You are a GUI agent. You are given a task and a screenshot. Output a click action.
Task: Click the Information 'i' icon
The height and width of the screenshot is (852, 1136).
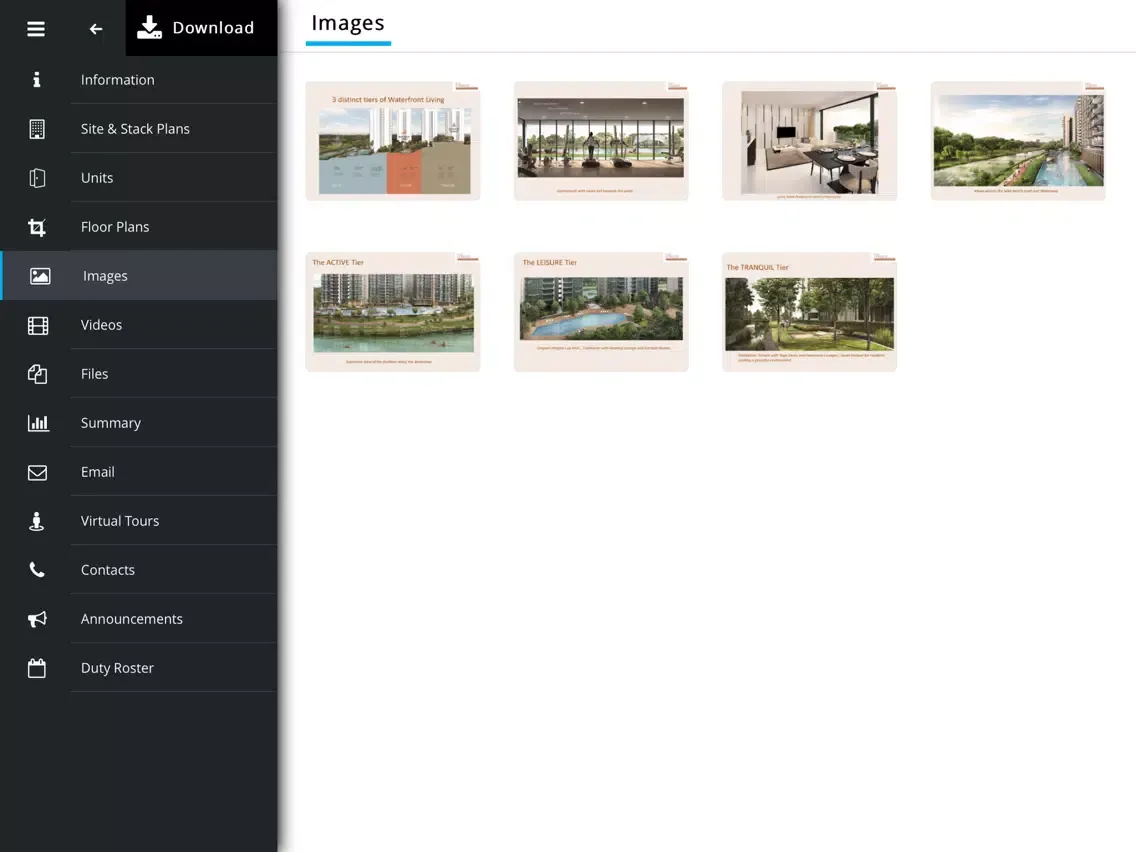37,80
